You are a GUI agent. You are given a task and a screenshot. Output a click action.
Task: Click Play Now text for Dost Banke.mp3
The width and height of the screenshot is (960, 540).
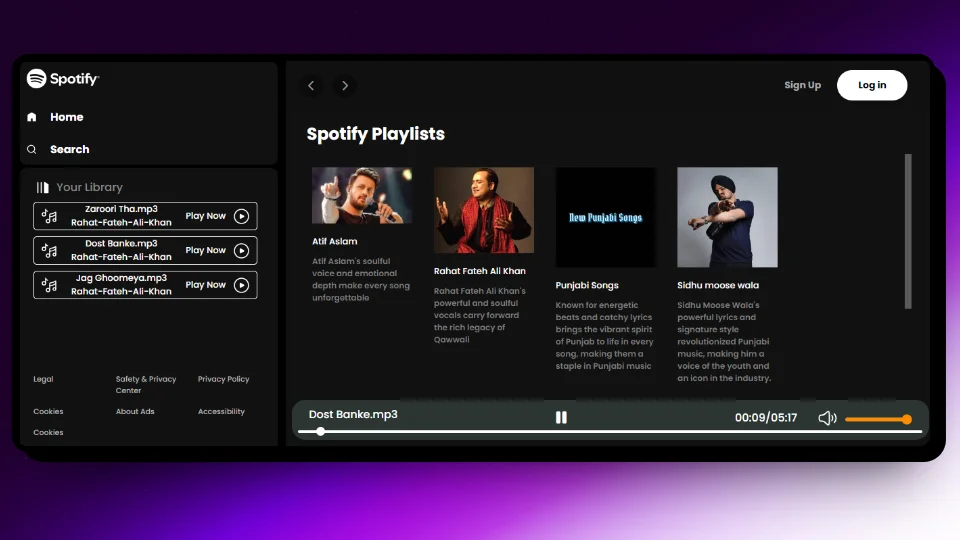click(206, 250)
